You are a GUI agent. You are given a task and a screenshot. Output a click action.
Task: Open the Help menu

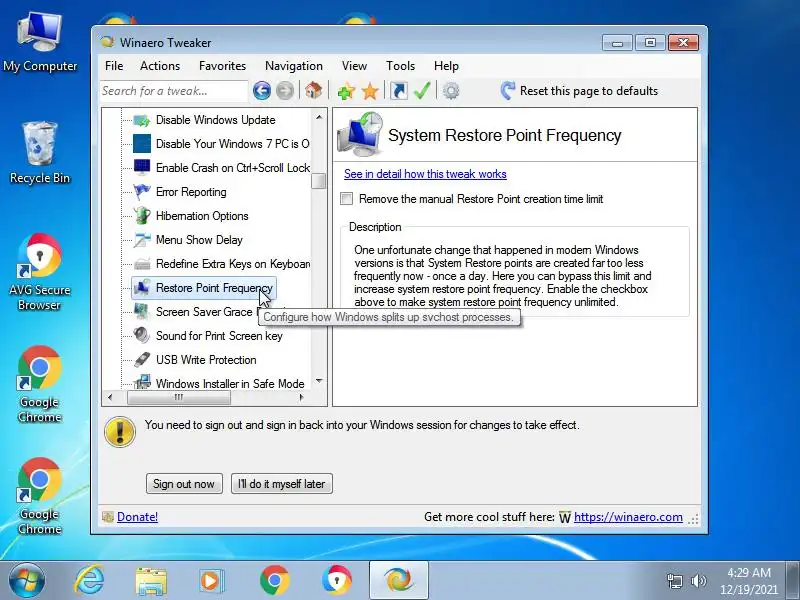tap(446, 66)
